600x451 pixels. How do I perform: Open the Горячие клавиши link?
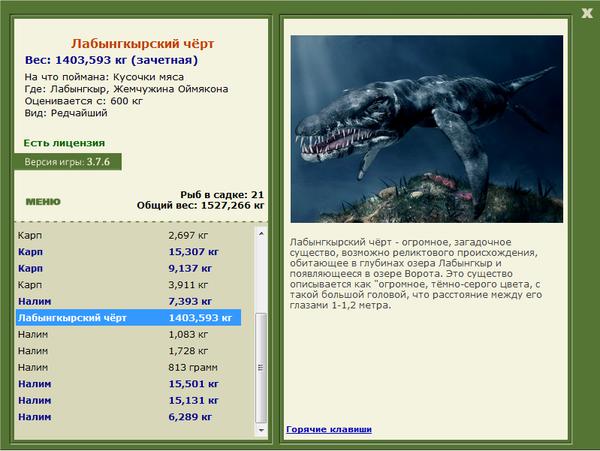329,429
